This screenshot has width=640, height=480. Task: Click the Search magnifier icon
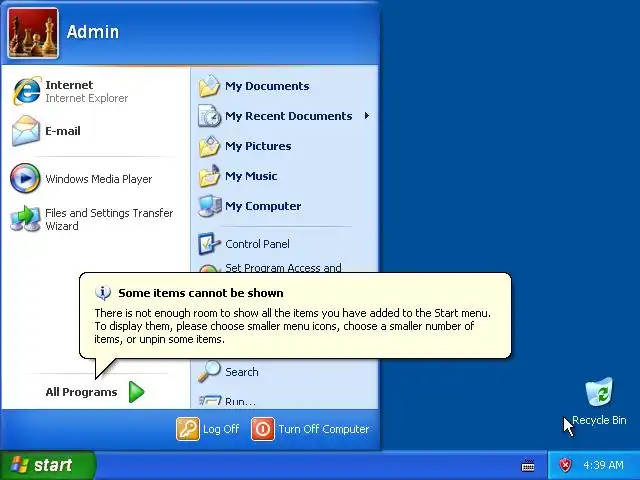pyautogui.click(x=209, y=371)
